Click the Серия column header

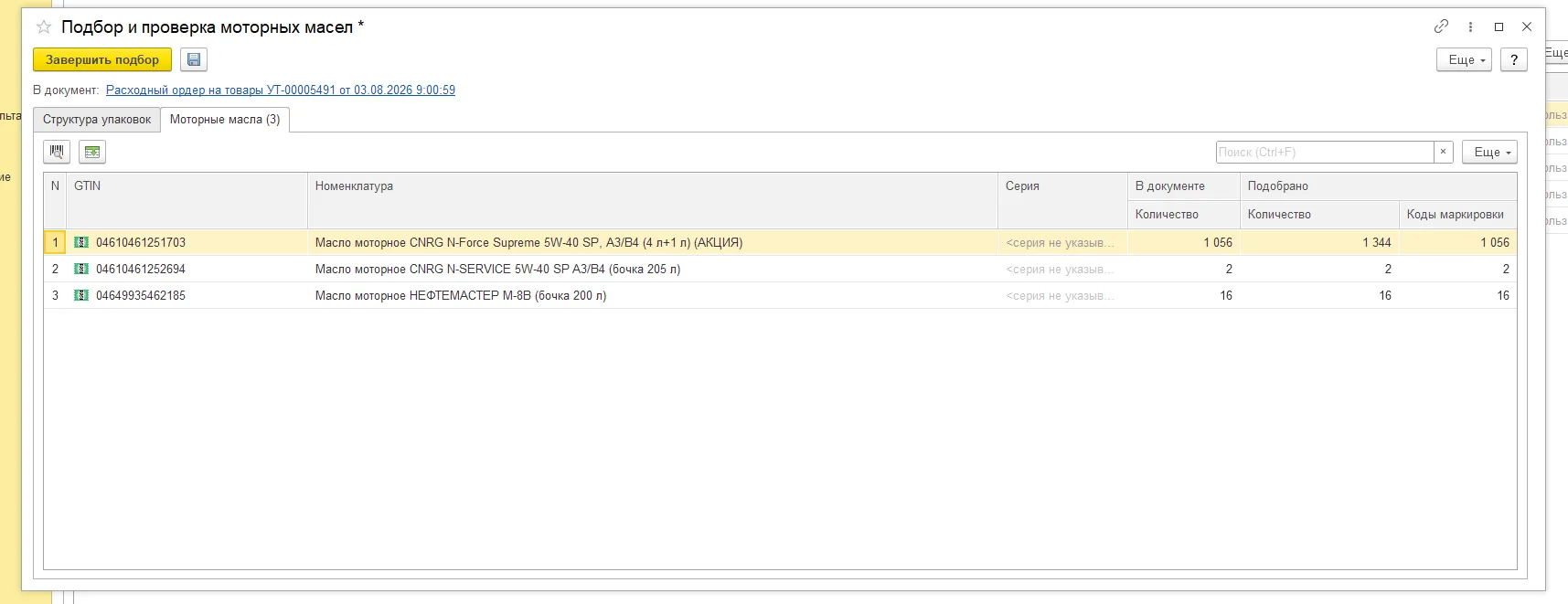pos(1062,200)
